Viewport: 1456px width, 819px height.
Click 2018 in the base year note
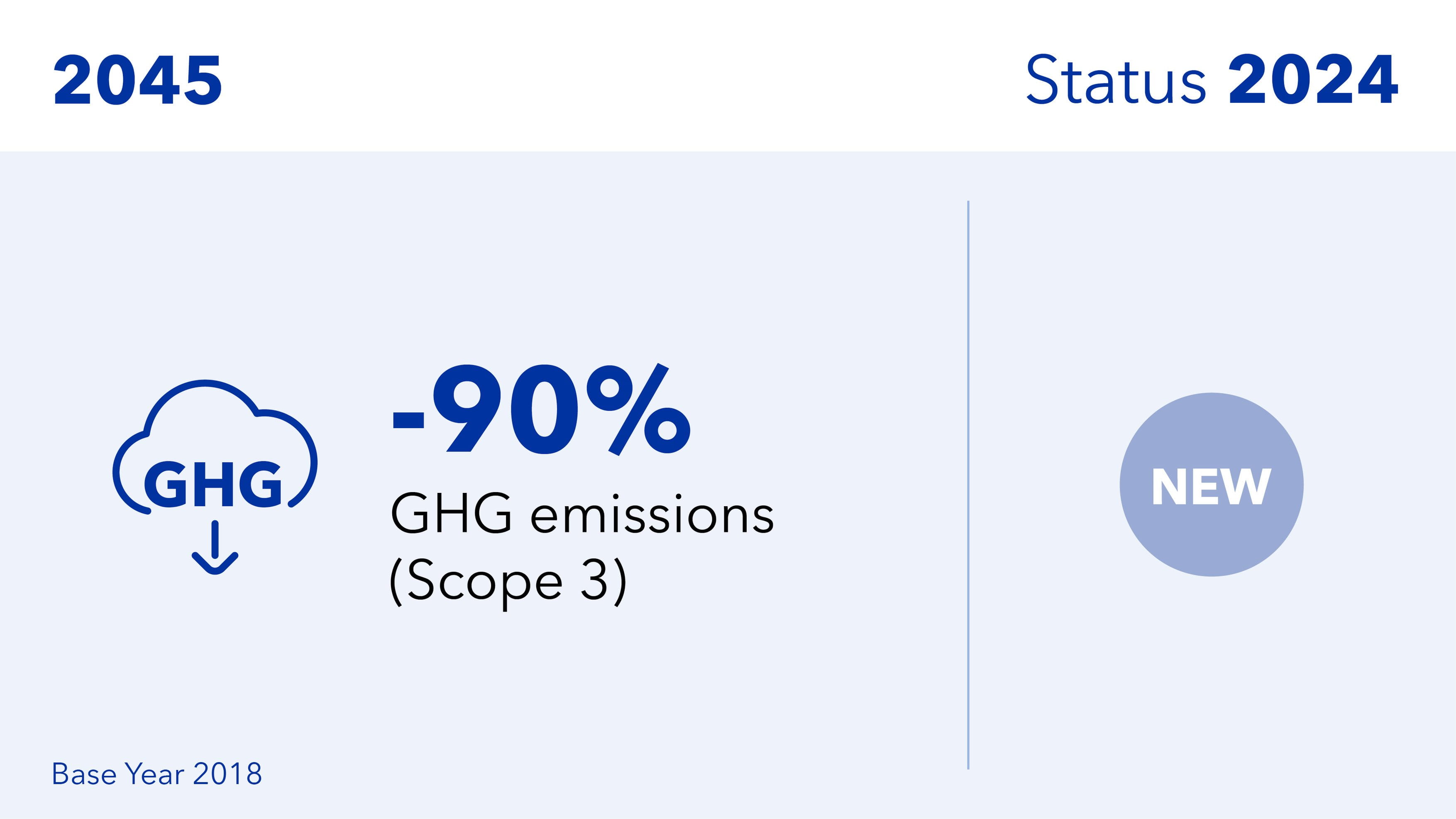click(x=227, y=774)
